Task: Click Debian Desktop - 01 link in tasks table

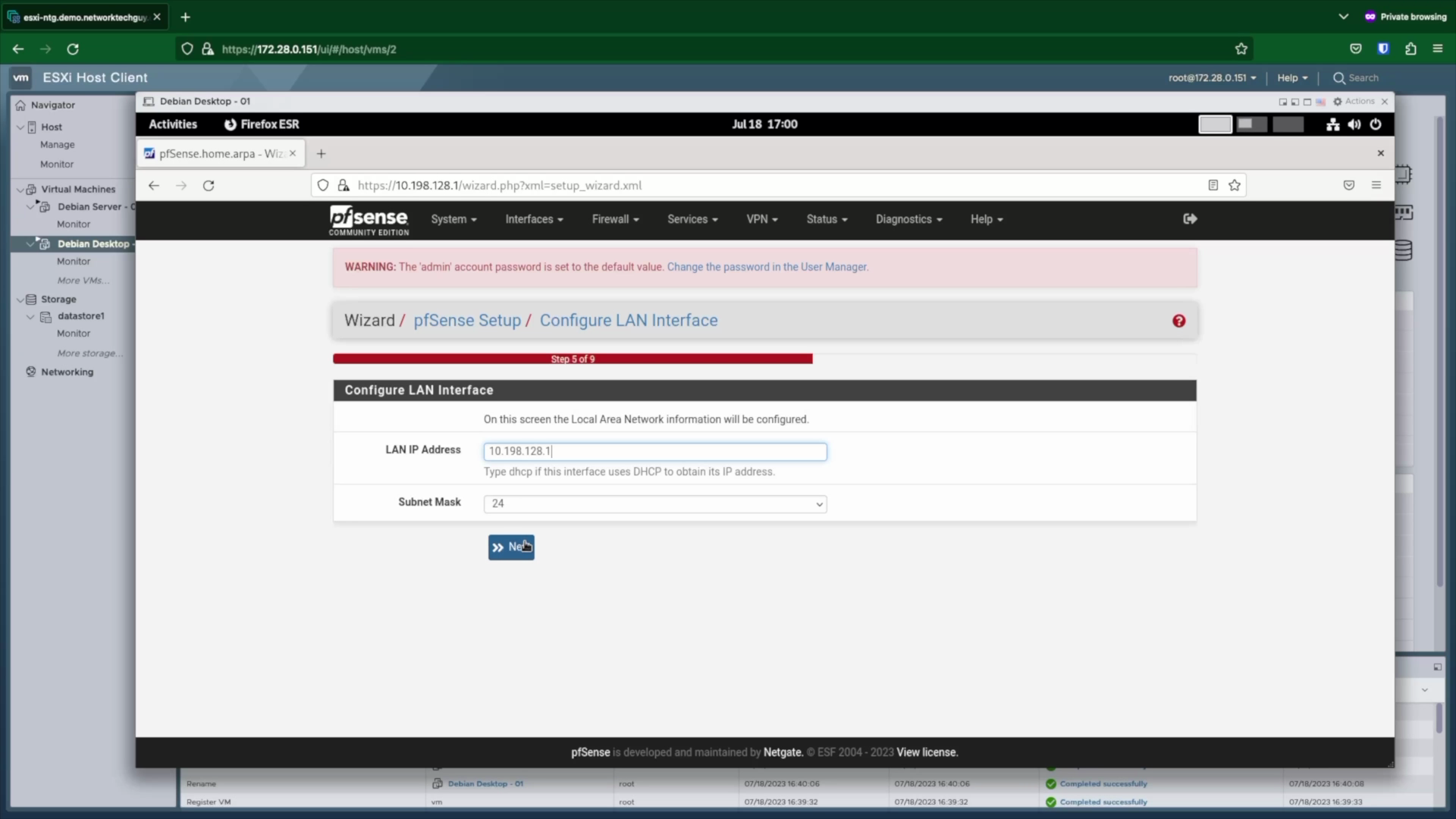Action: click(485, 784)
